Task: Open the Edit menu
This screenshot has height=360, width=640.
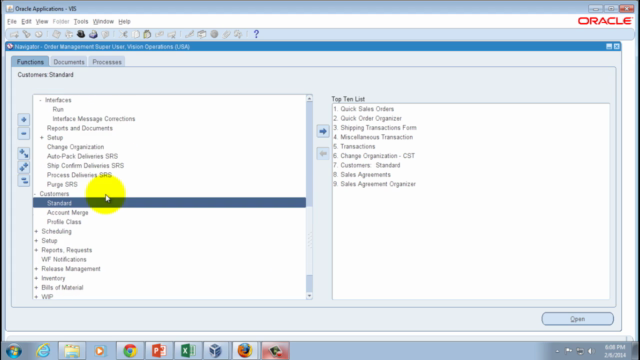Action: pyautogui.click(x=26, y=22)
